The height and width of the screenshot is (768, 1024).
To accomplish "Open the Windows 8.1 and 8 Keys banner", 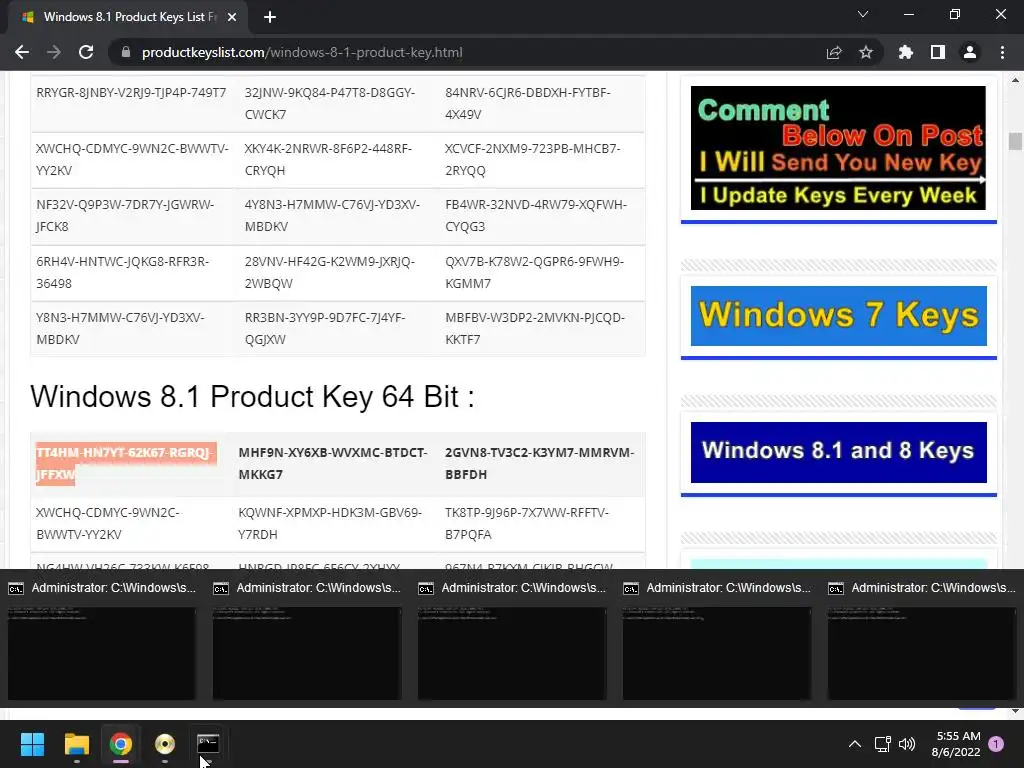I will [839, 453].
